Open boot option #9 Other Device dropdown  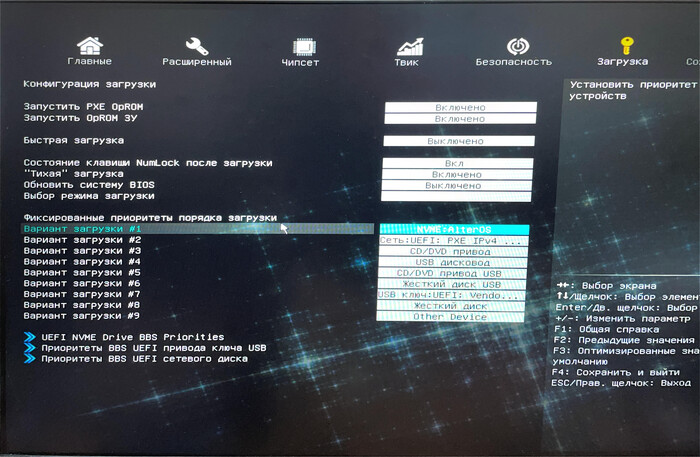[x=451, y=317]
